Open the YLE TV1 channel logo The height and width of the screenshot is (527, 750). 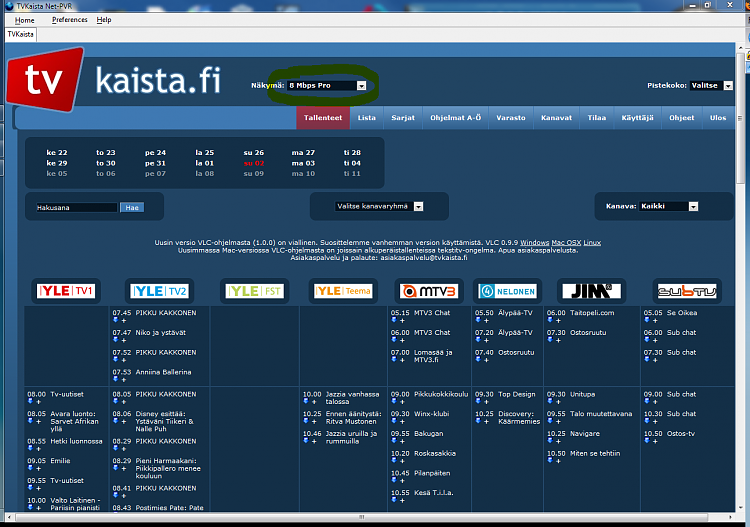point(66,291)
